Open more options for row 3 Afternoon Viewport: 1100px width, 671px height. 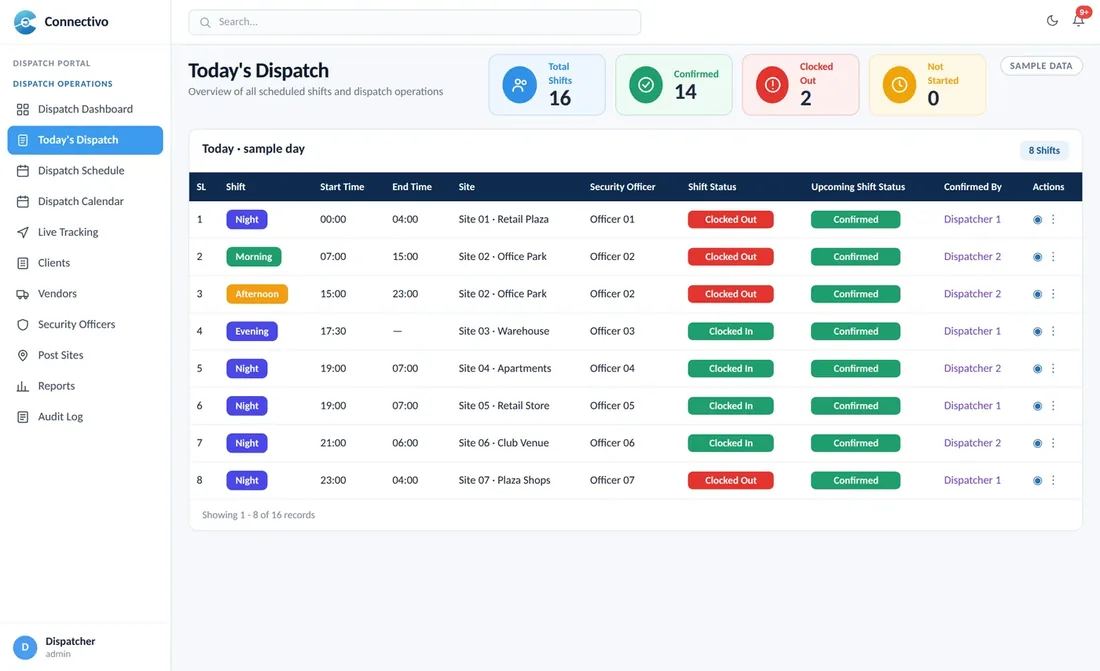pyautogui.click(x=1053, y=294)
